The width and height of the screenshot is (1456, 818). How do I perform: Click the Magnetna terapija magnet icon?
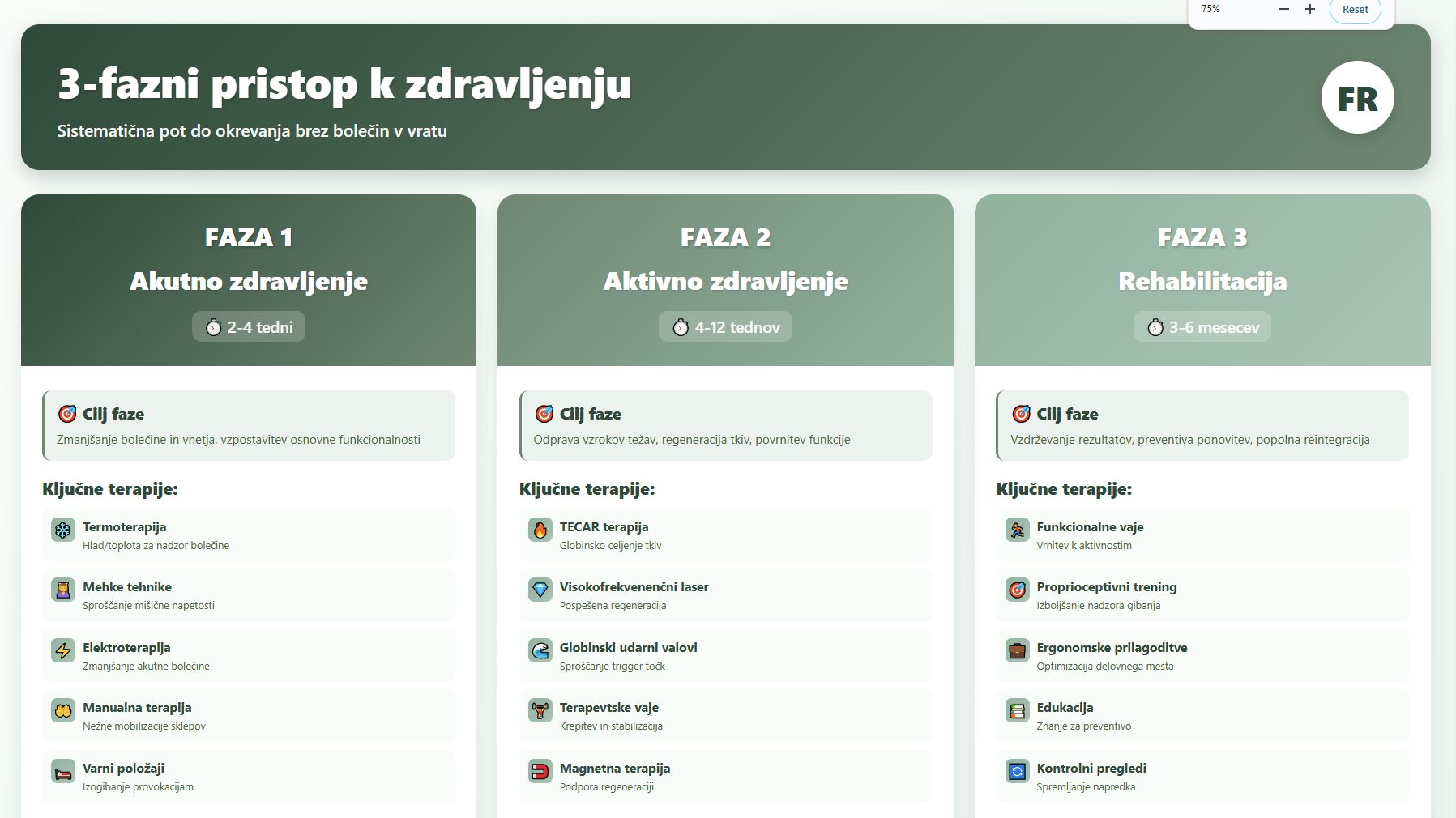[x=540, y=772]
